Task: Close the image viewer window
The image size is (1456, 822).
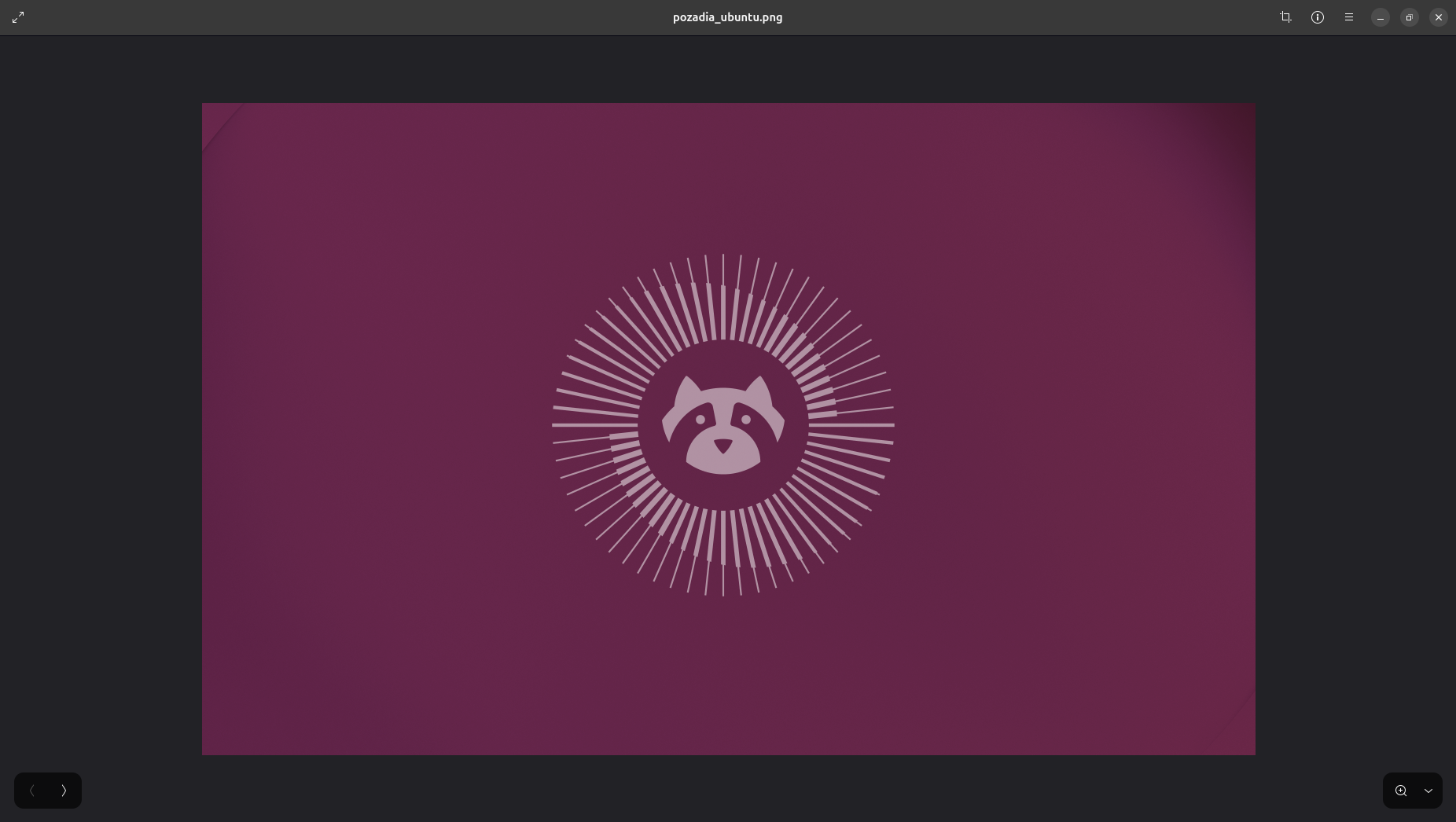Action: (x=1439, y=17)
